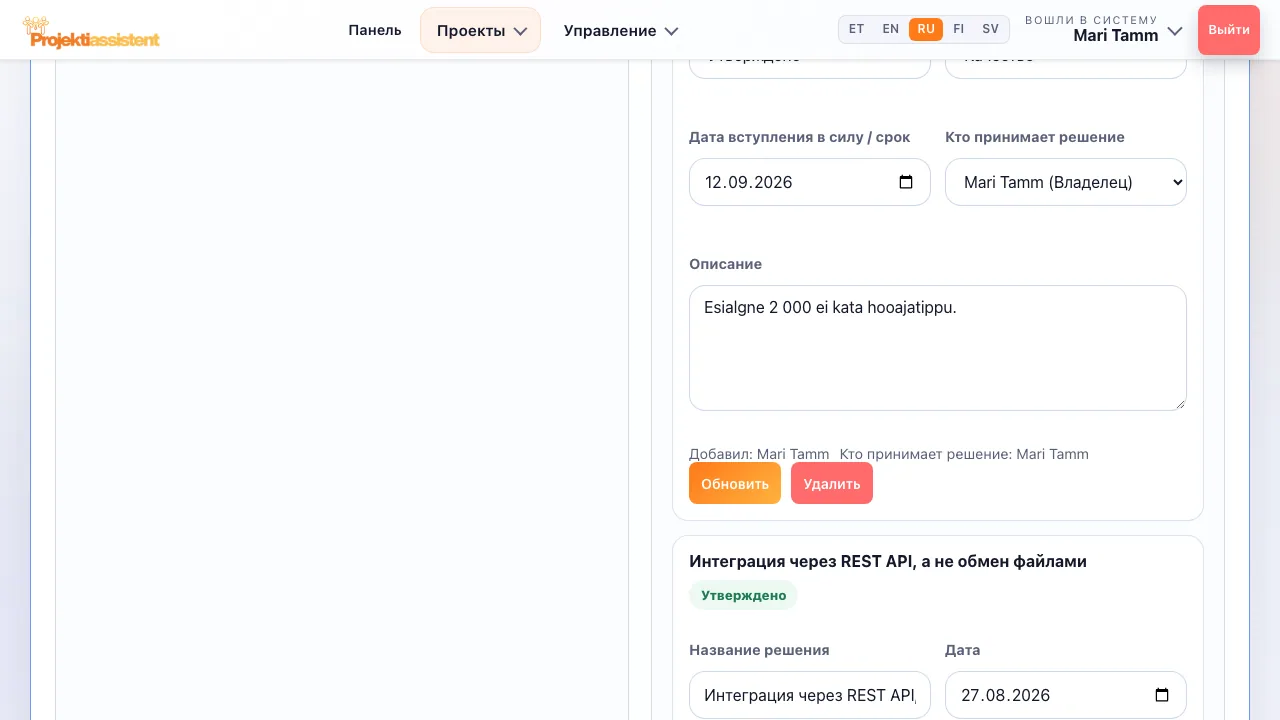Switch language to ET
The height and width of the screenshot is (720, 1280).
(857, 29)
